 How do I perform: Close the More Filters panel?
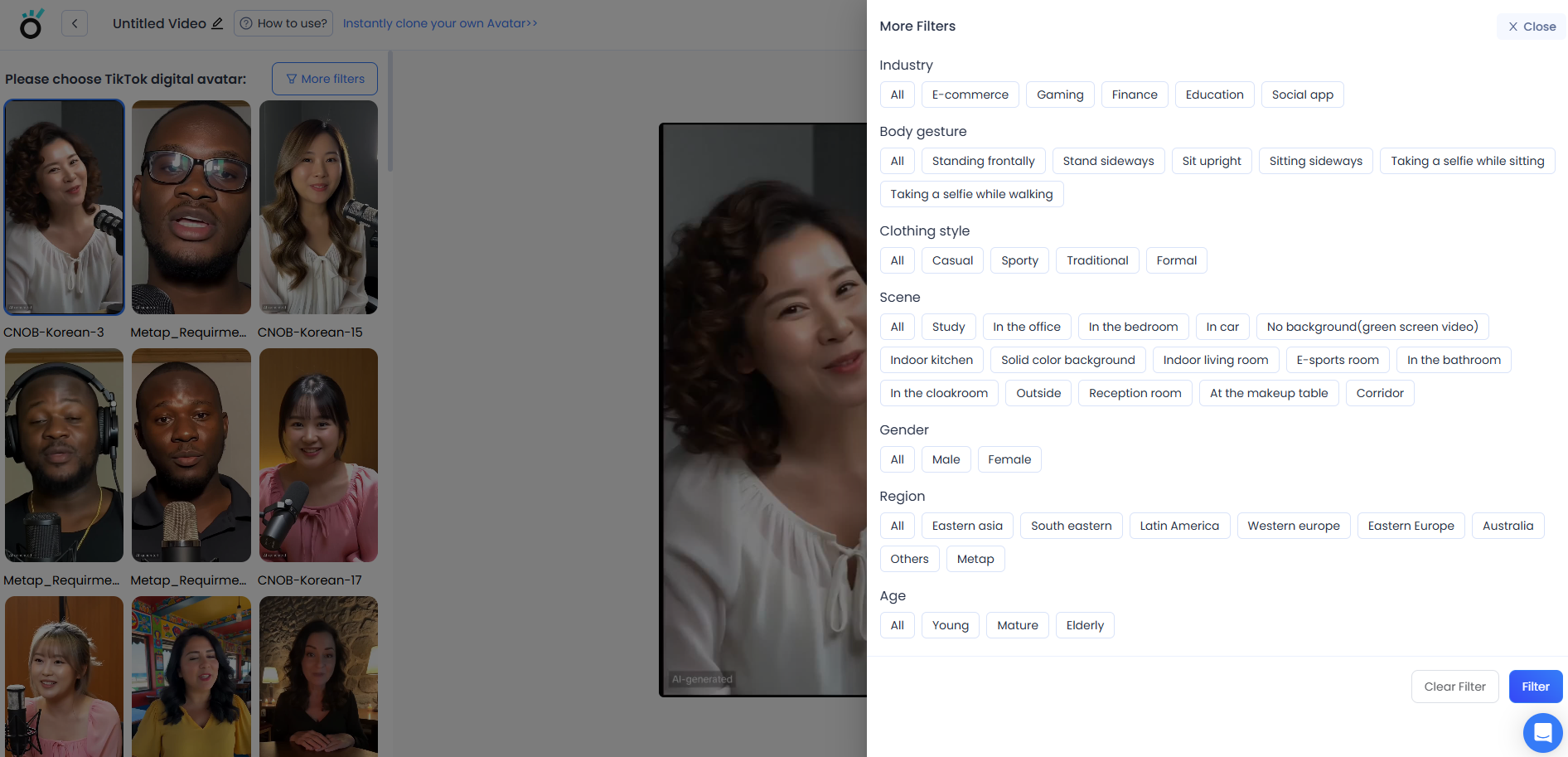click(1531, 27)
